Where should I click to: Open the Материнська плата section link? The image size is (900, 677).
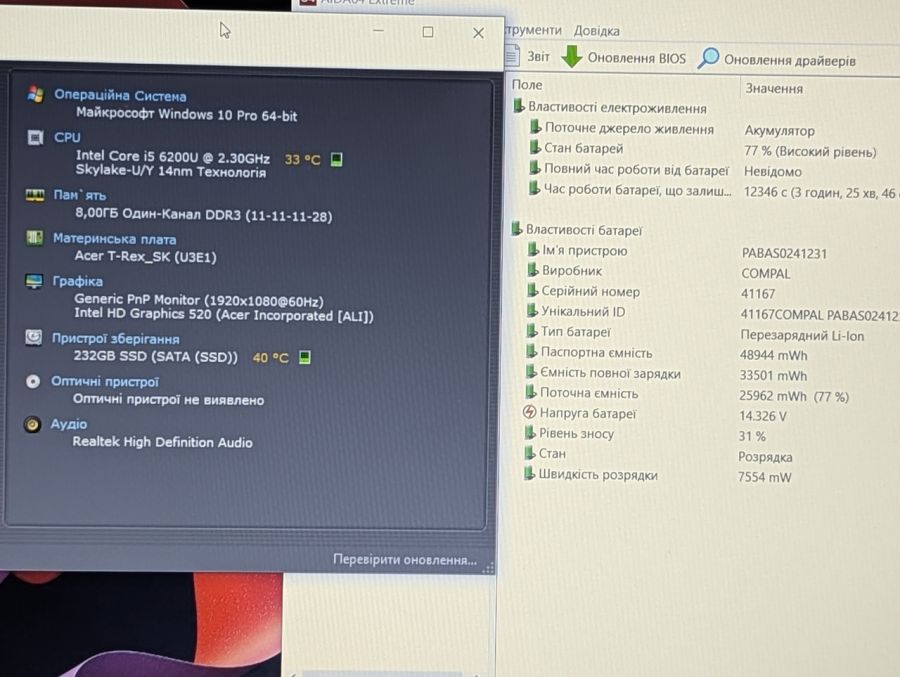point(115,239)
